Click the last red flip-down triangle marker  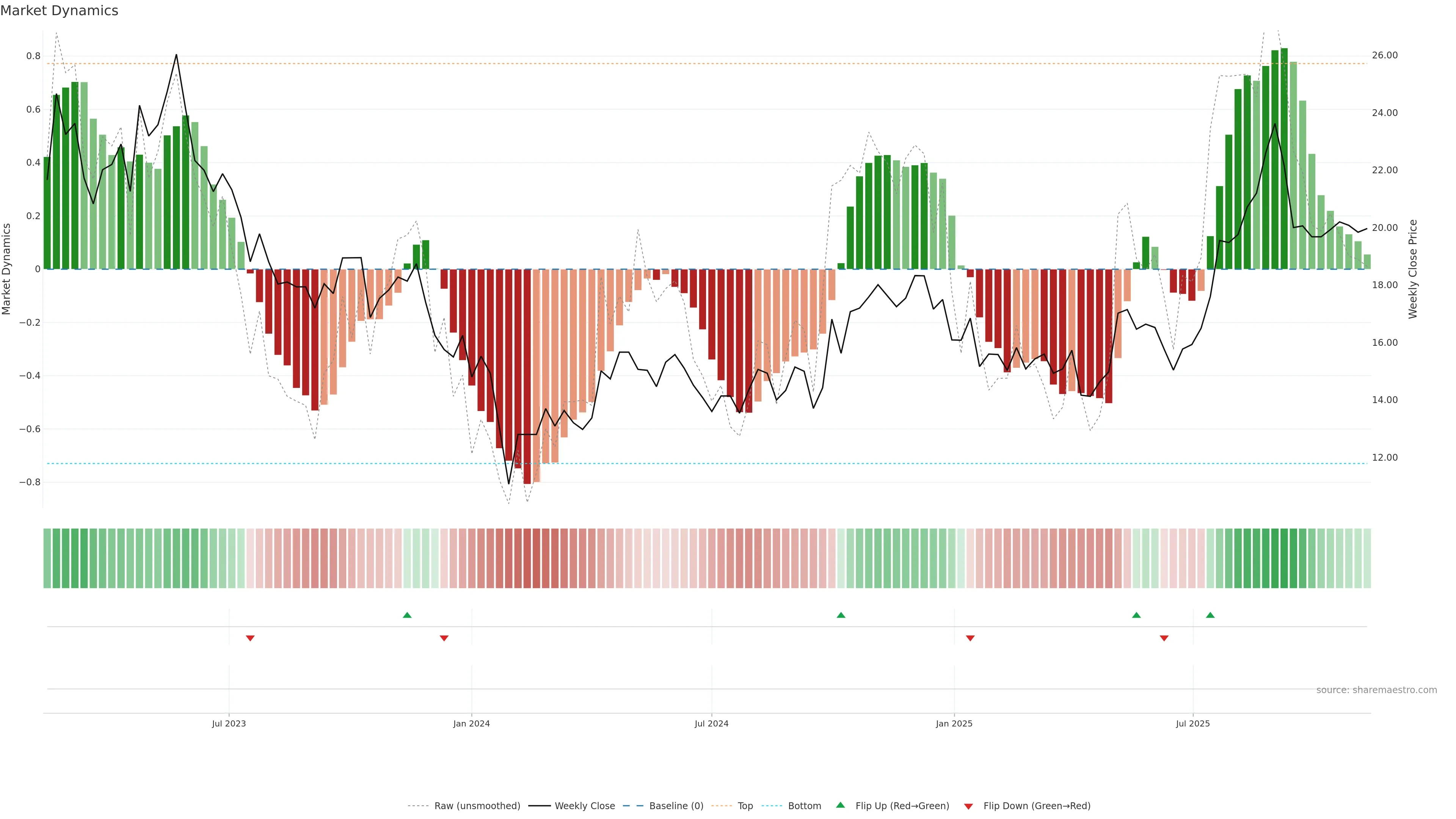[x=1164, y=638]
